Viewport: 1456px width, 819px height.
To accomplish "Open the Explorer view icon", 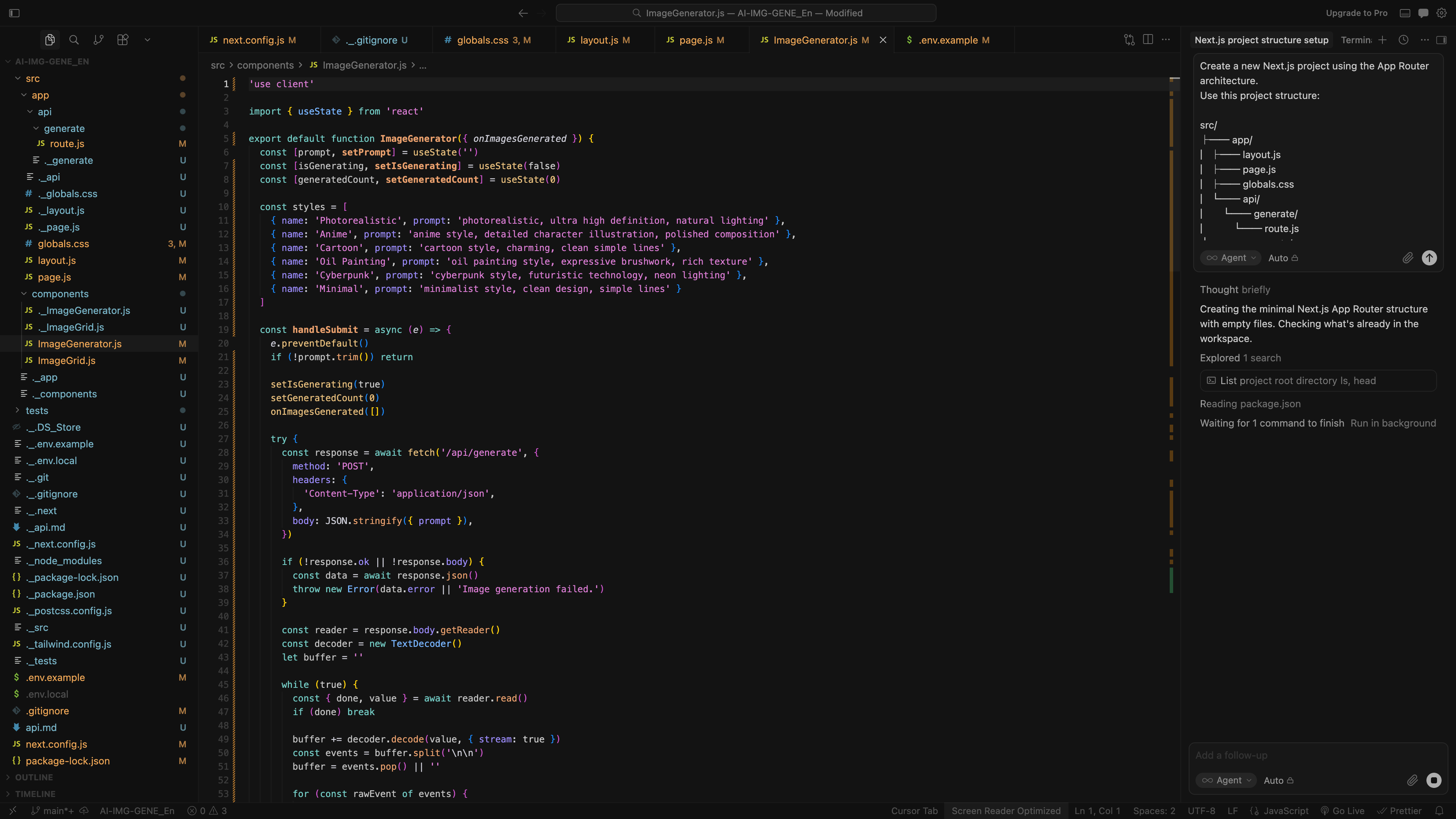I will [x=50, y=39].
